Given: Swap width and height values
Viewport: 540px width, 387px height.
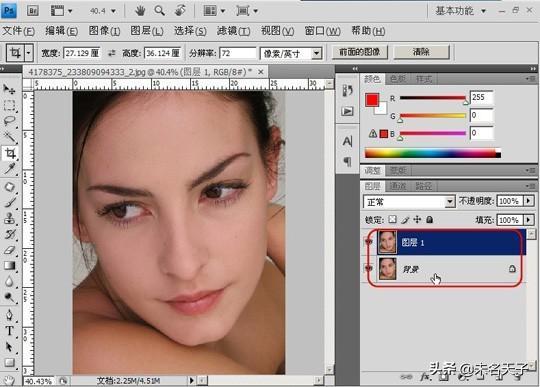Looking at the screenshot, I should (111, 53).
